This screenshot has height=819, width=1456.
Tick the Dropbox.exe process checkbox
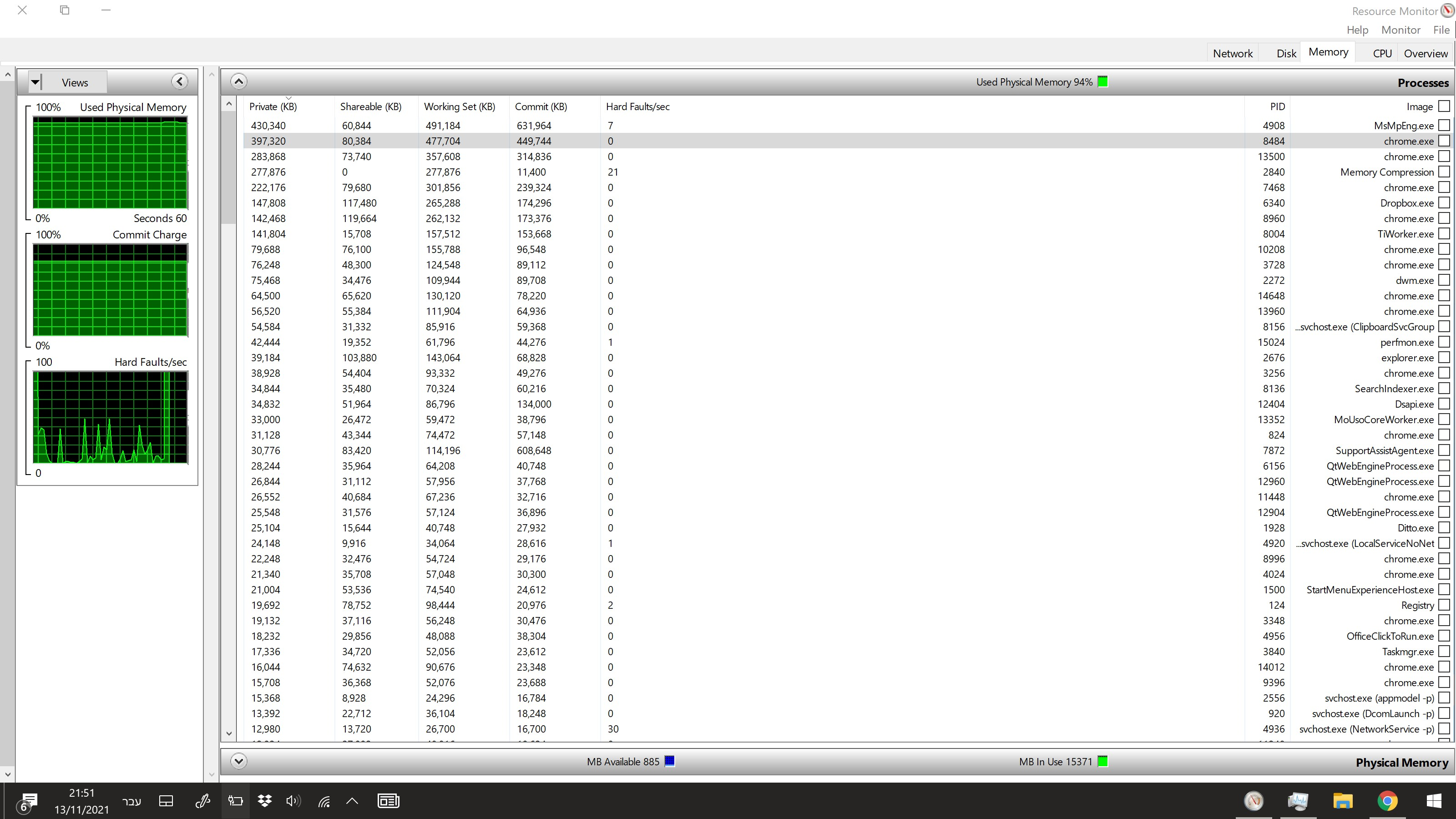coord(1444,202)
